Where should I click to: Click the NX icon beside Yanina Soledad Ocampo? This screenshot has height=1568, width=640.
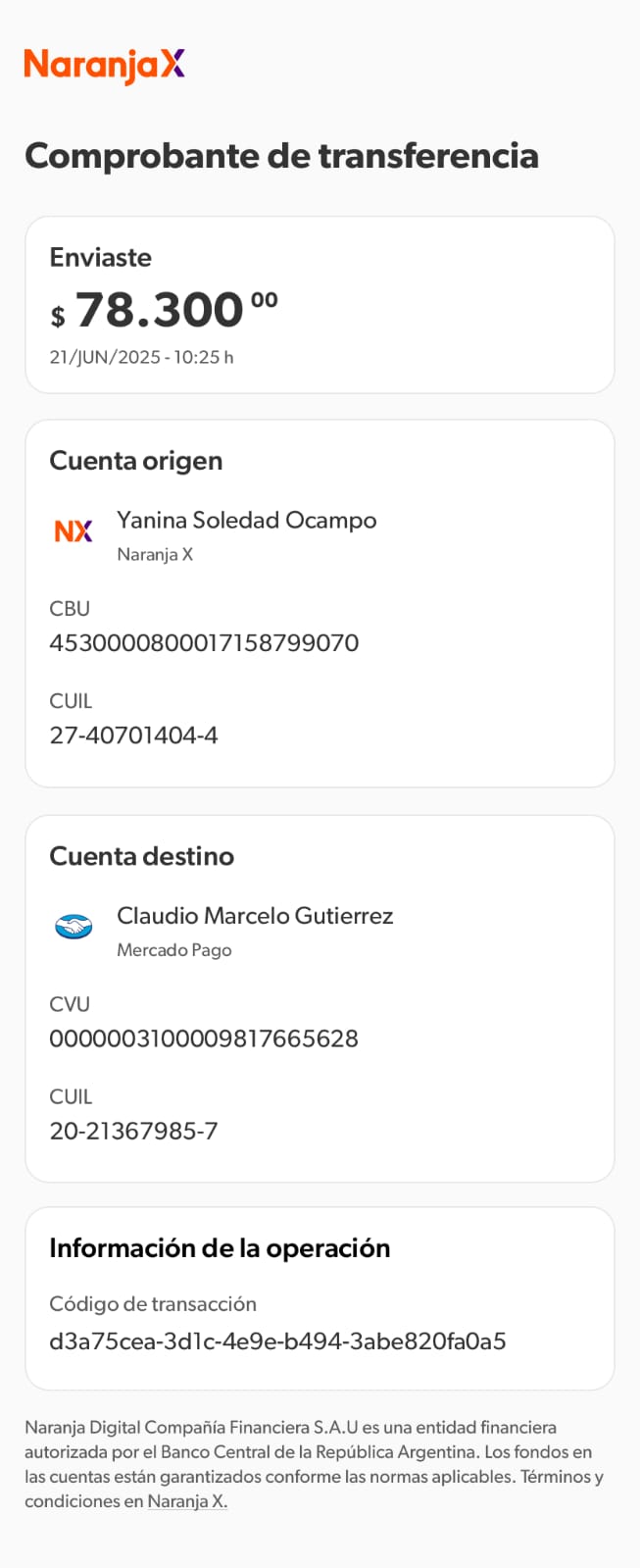point(74,531)
